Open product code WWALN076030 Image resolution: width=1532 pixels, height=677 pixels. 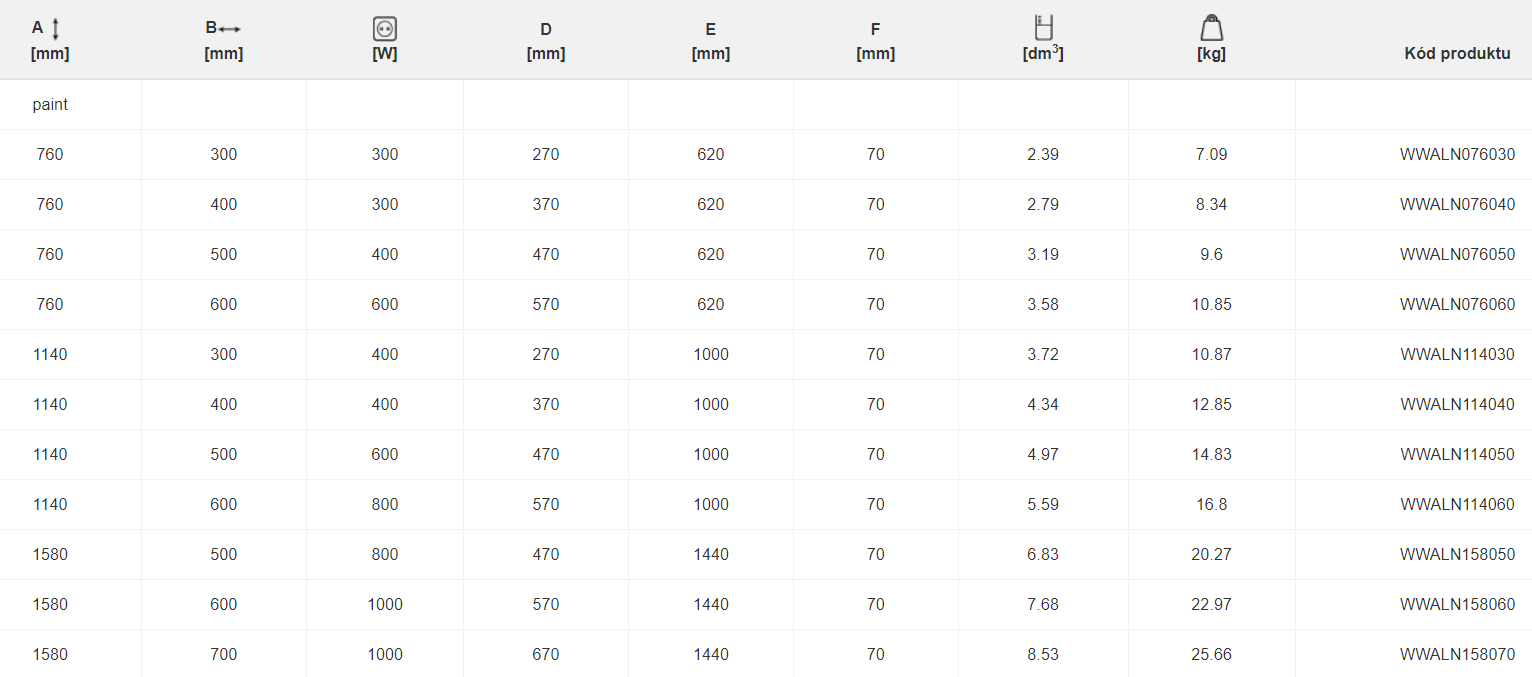[1457, 155]
